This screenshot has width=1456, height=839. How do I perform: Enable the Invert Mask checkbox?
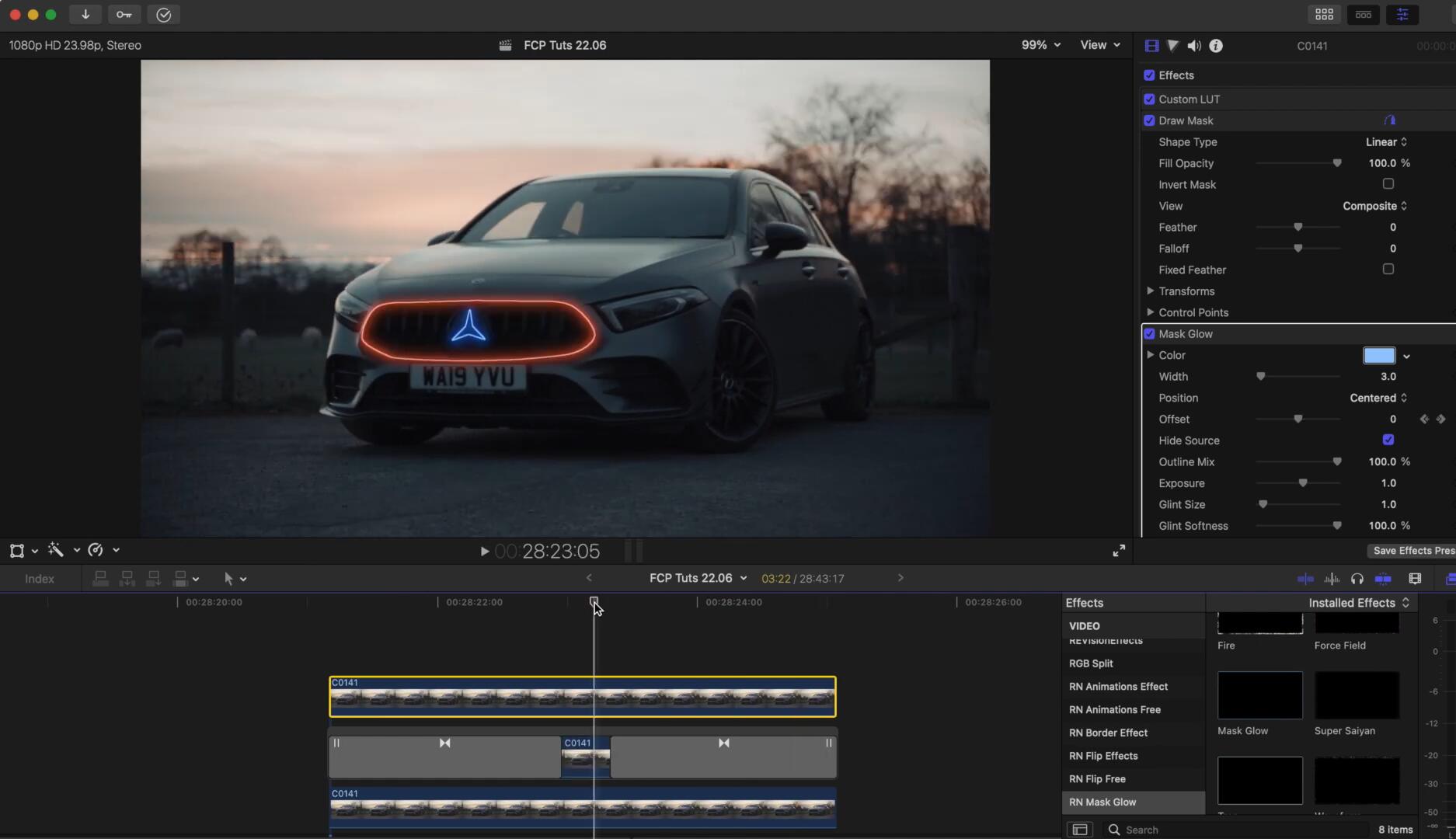point(1388,183)
